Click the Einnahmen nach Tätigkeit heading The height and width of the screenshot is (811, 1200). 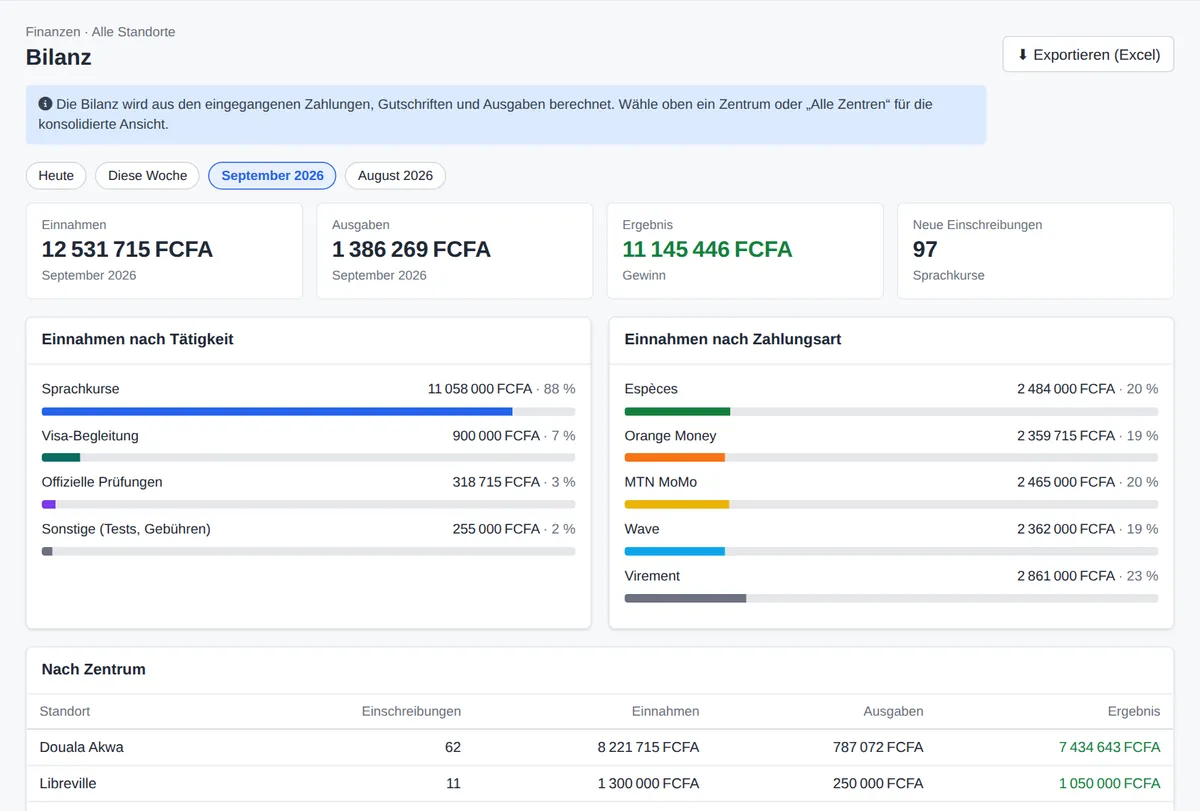[138, 340]
